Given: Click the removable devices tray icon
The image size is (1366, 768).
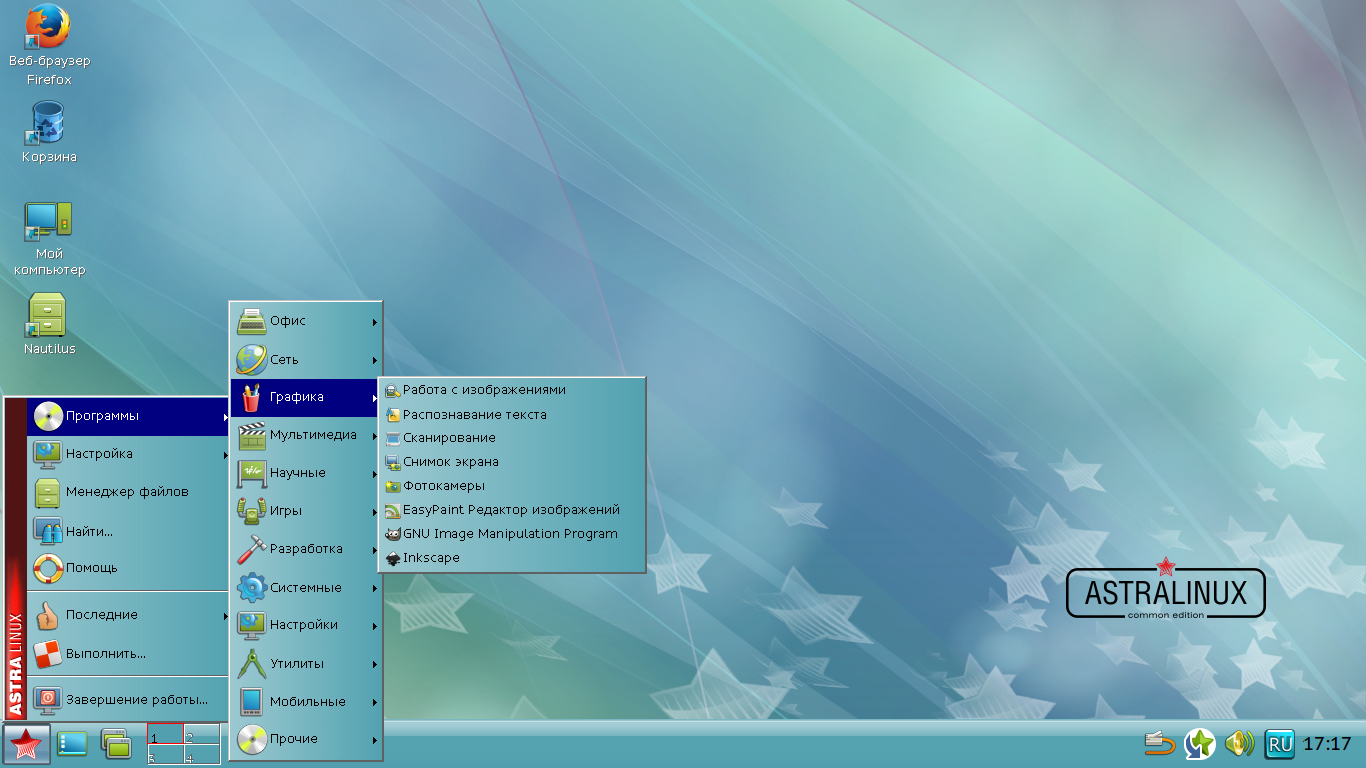Looking at the screenshot, I should (1160, 743).
